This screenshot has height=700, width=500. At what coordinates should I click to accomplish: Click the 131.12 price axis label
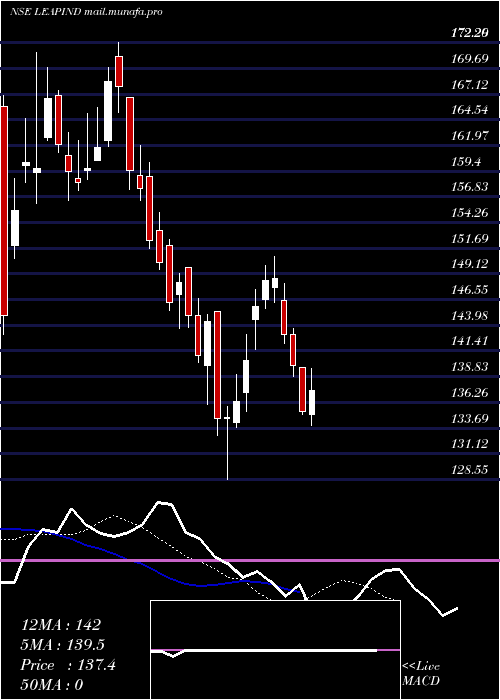[x=468, y=445]
